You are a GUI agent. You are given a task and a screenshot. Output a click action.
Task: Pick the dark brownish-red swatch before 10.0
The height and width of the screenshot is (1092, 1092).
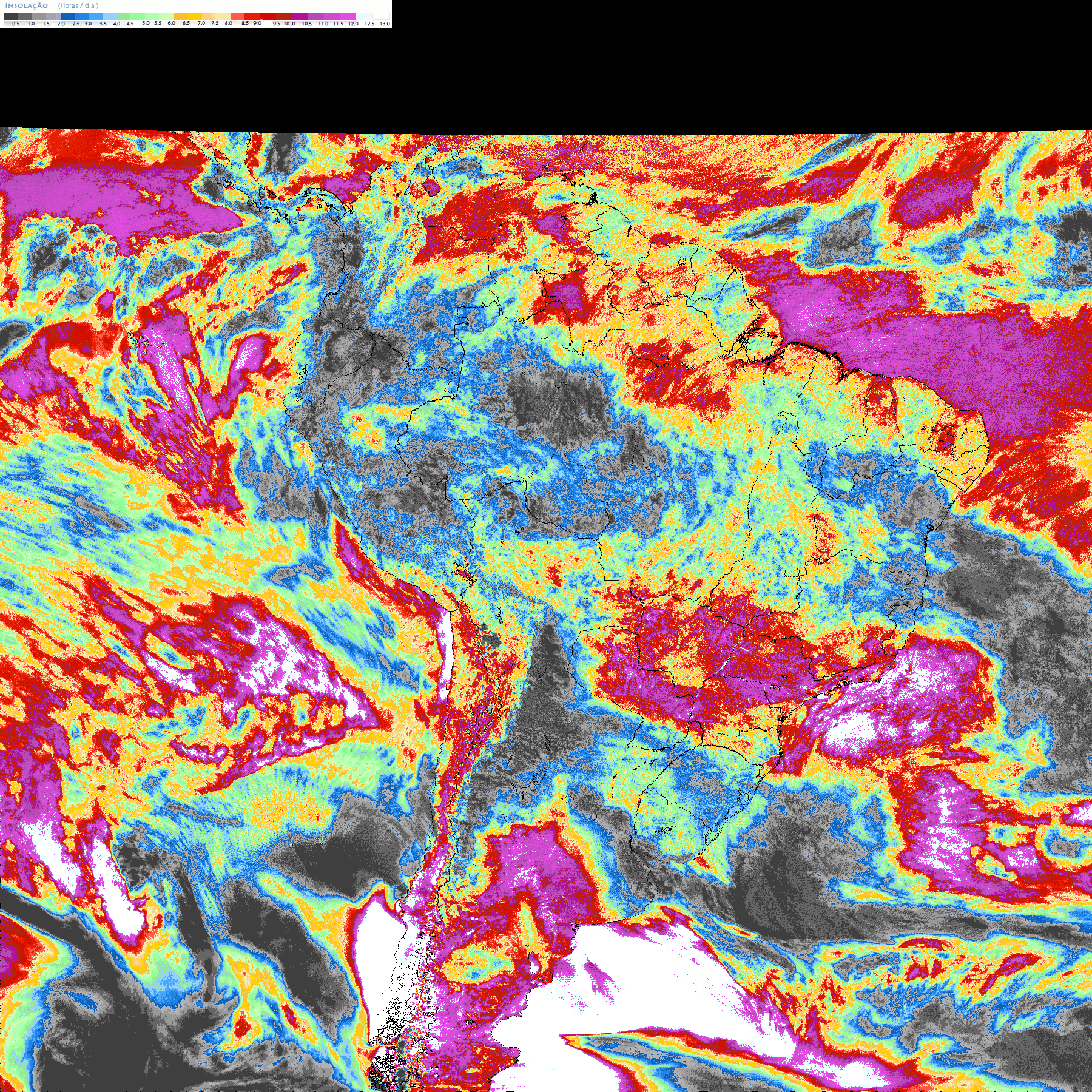pos(284,16)
